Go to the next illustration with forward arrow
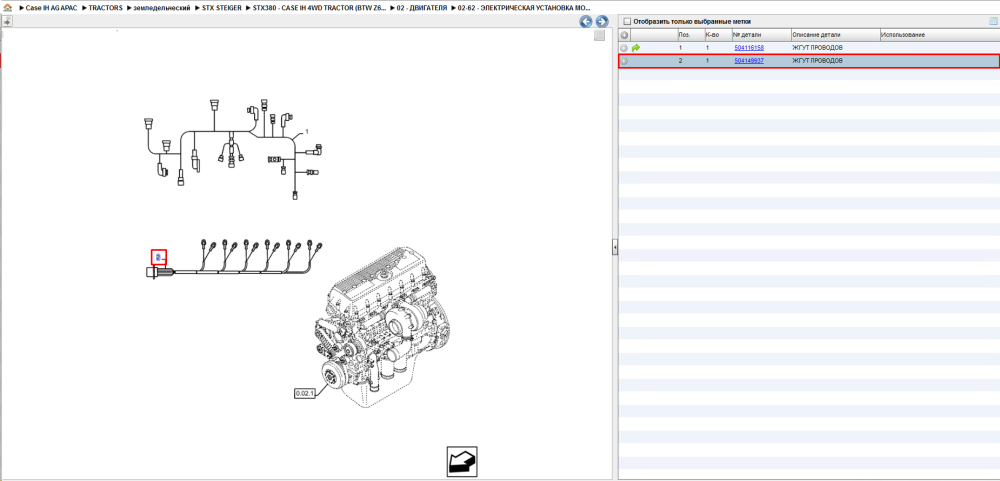This screenshot has height=481, width=1000. (x=601, y=21)
